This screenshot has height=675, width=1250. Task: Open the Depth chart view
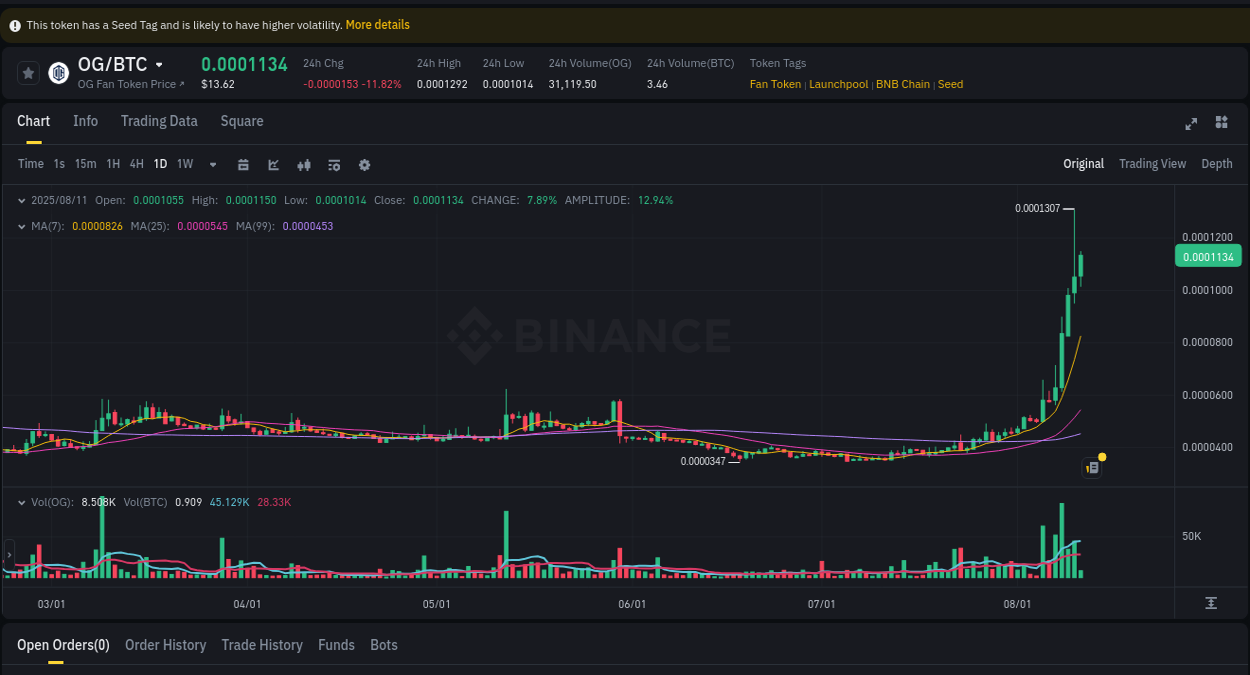(x=1216, y=163)
